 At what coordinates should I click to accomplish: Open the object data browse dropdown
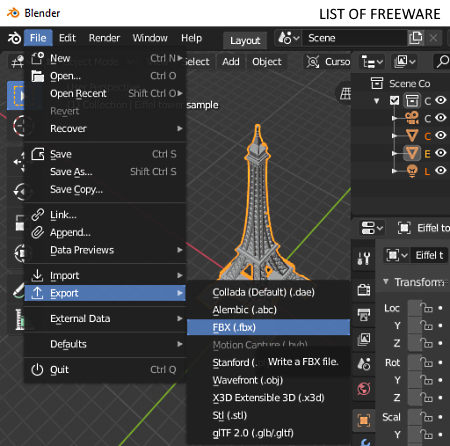coord(397,256)
